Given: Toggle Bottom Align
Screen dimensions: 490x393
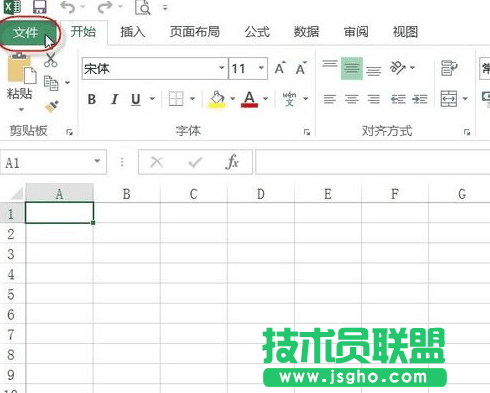Looking at the screenshot, I should click(x=373, y=71).
